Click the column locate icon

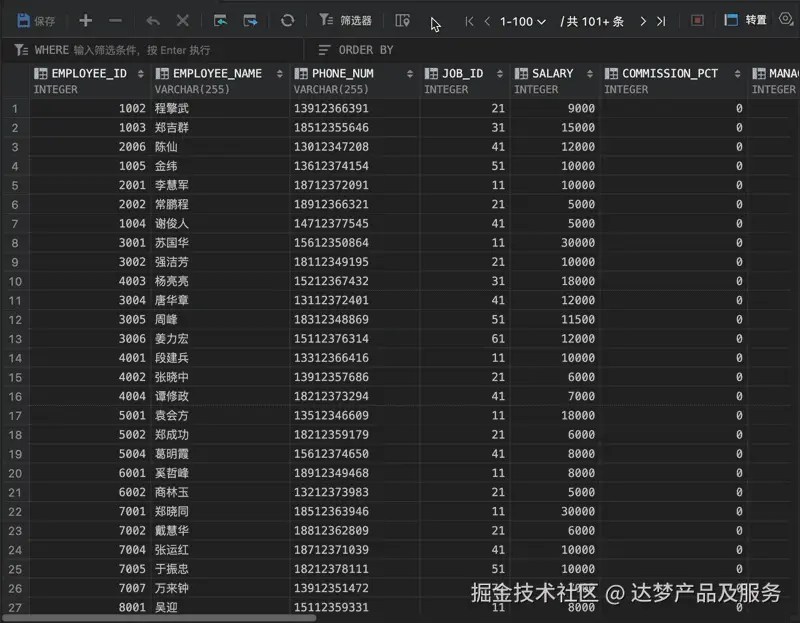[x=402, y=20]
